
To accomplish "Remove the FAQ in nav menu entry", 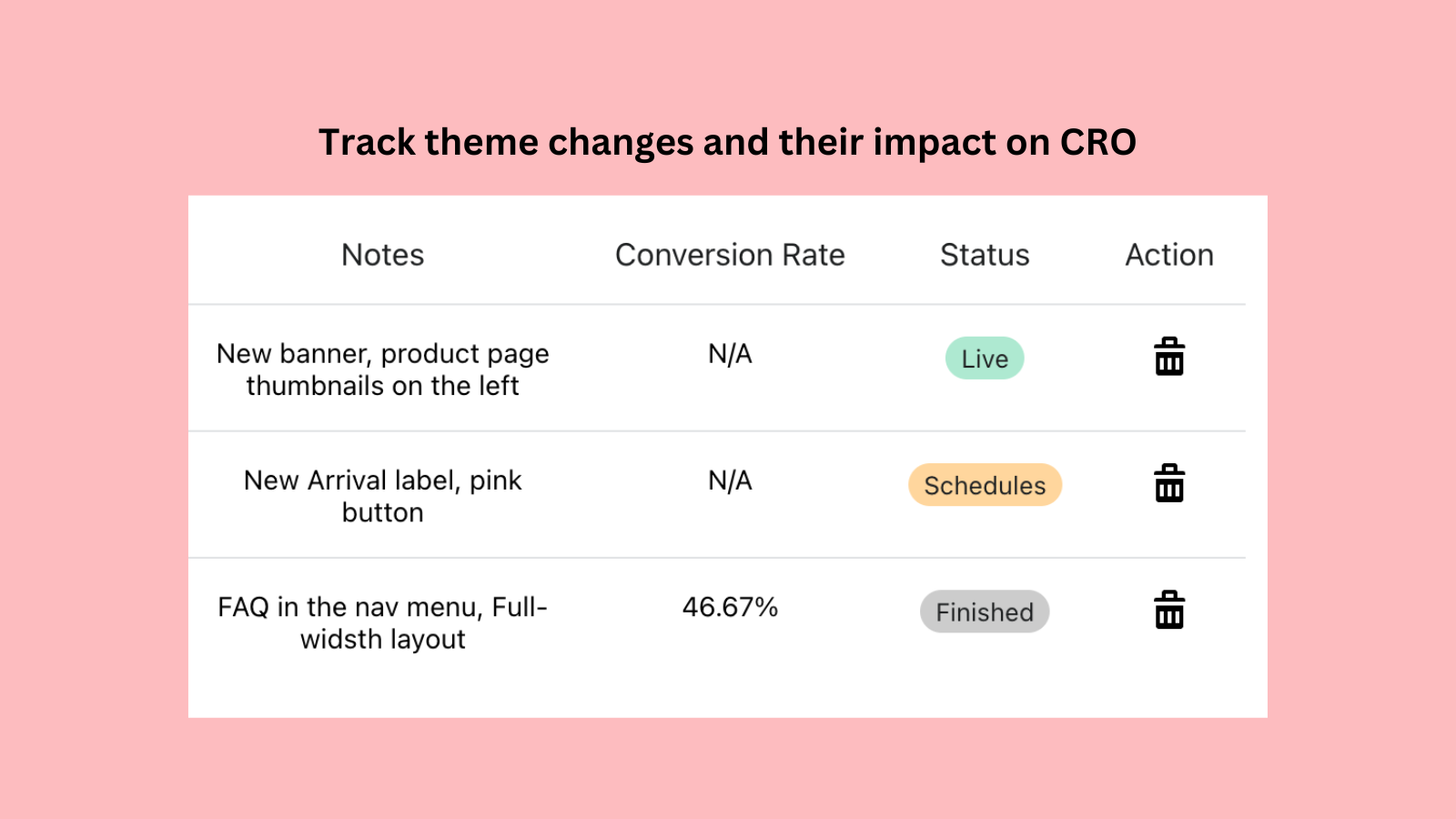I will 1169,610.
